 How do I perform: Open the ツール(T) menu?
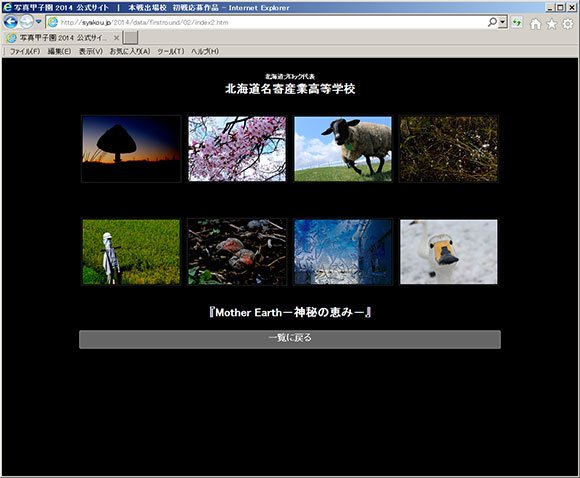[x=171, y=51]
